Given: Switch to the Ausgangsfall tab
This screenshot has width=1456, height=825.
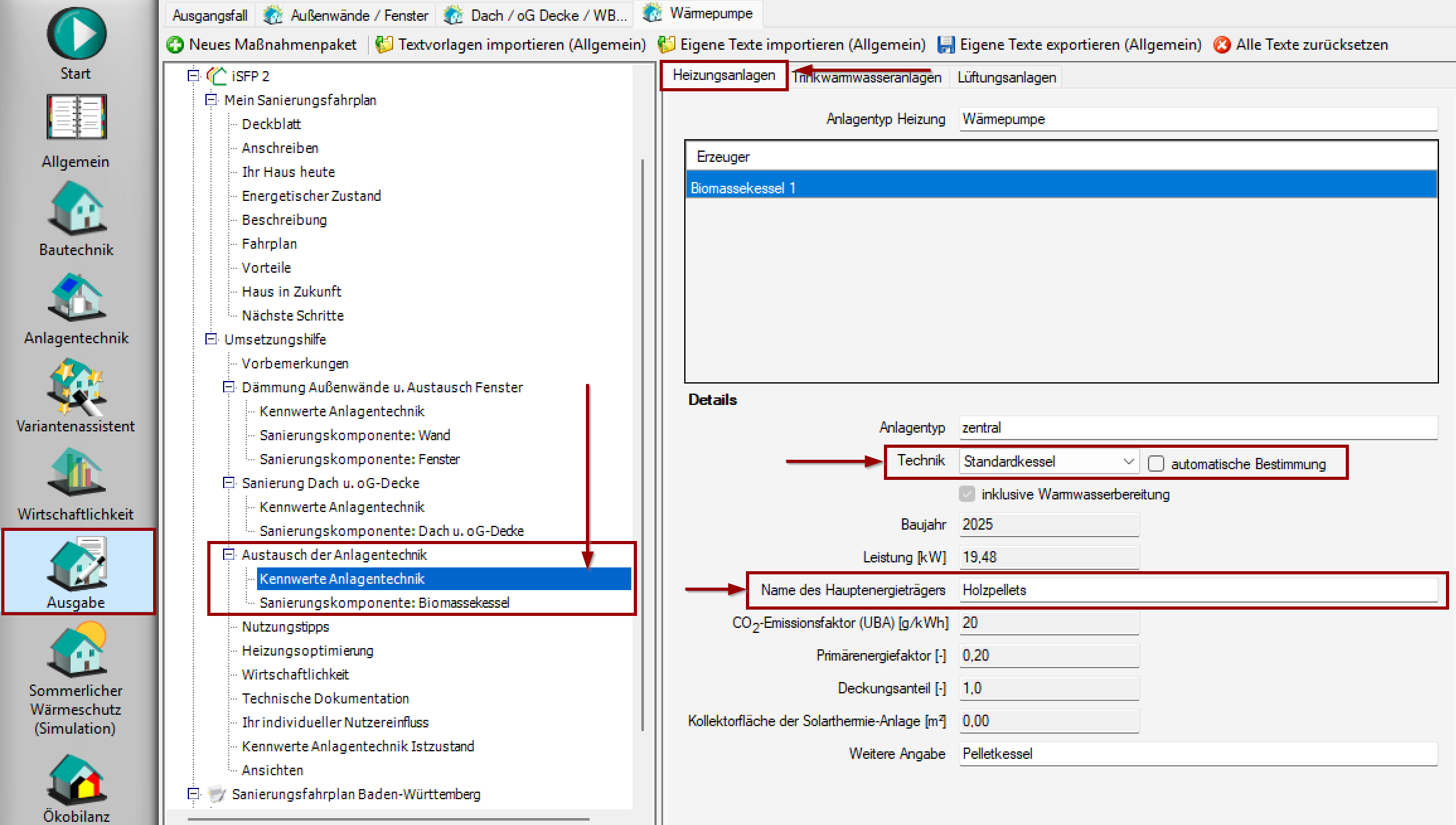Looking at the screenshot, I should [x=209, y=15].
